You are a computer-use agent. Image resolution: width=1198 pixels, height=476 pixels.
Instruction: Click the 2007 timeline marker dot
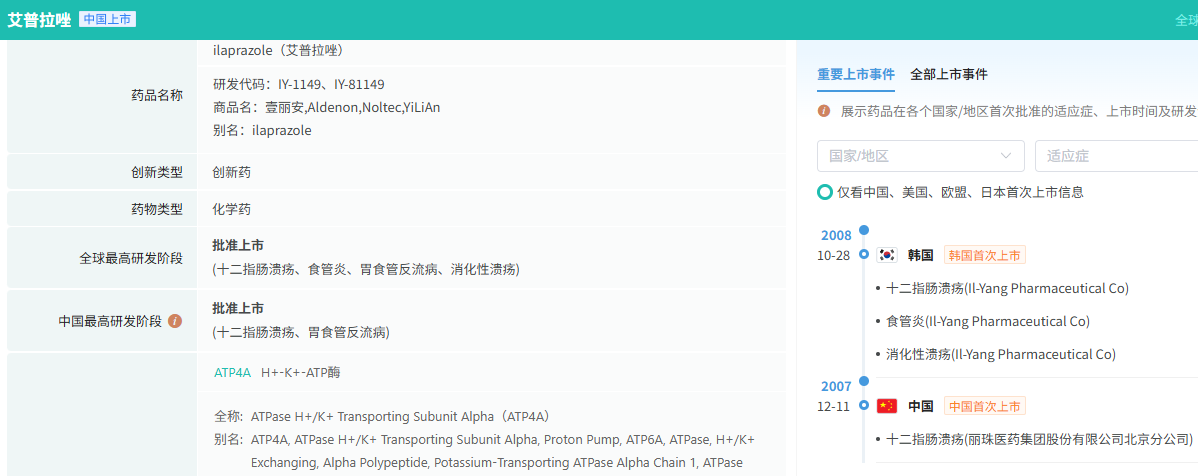pyautogui.click(x=864, y=381)
